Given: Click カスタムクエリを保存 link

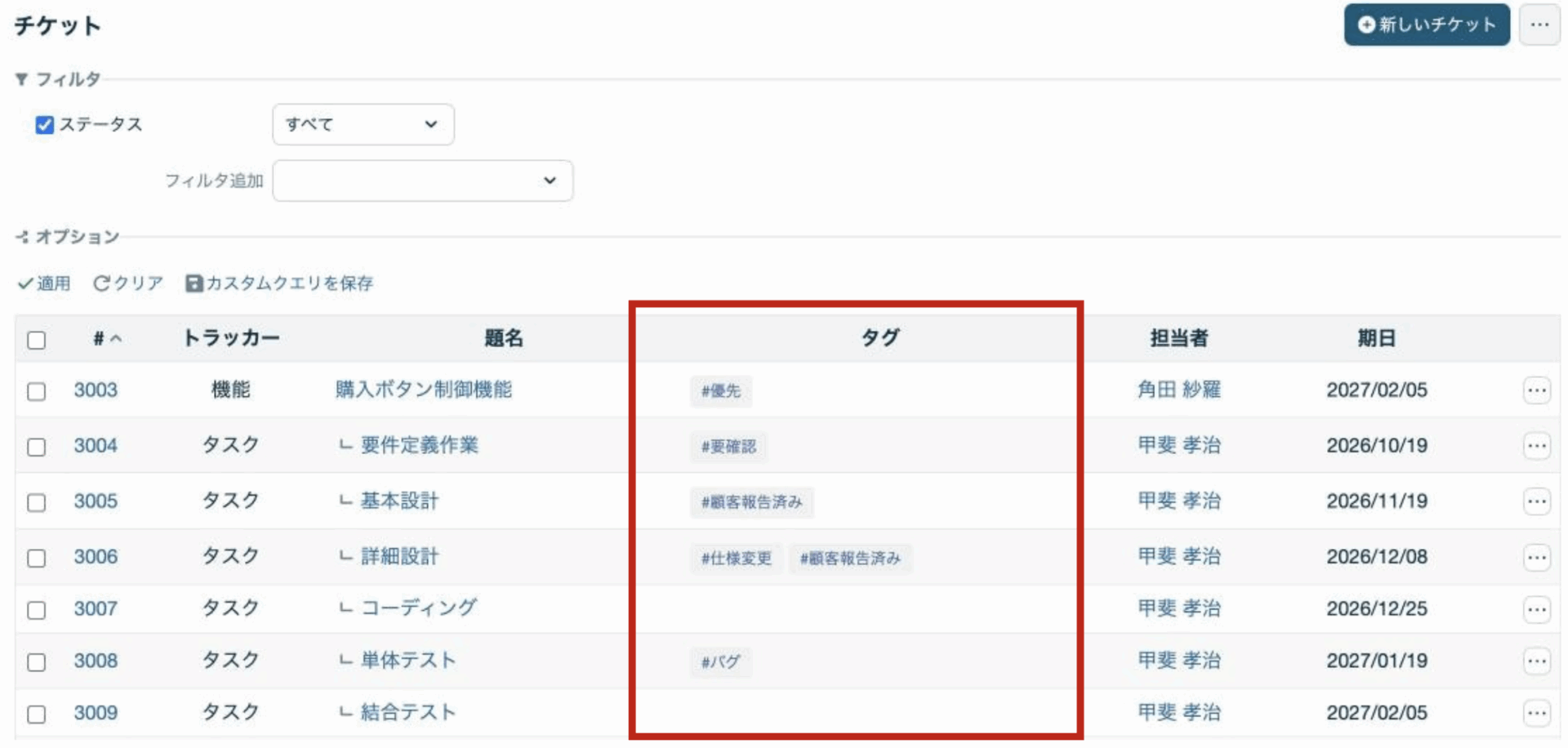Looking at the screenshot, I should pos(279,283).
